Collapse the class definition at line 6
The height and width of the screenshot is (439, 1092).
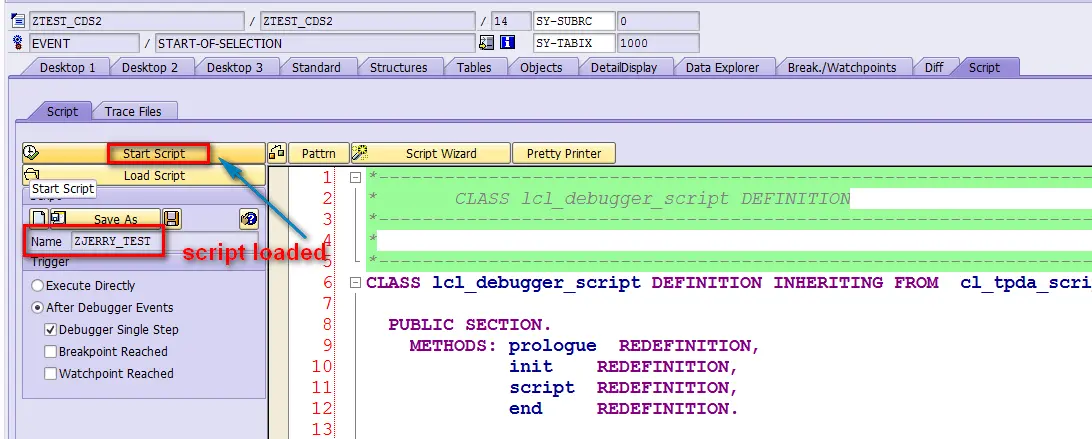[x=355, y=283]
